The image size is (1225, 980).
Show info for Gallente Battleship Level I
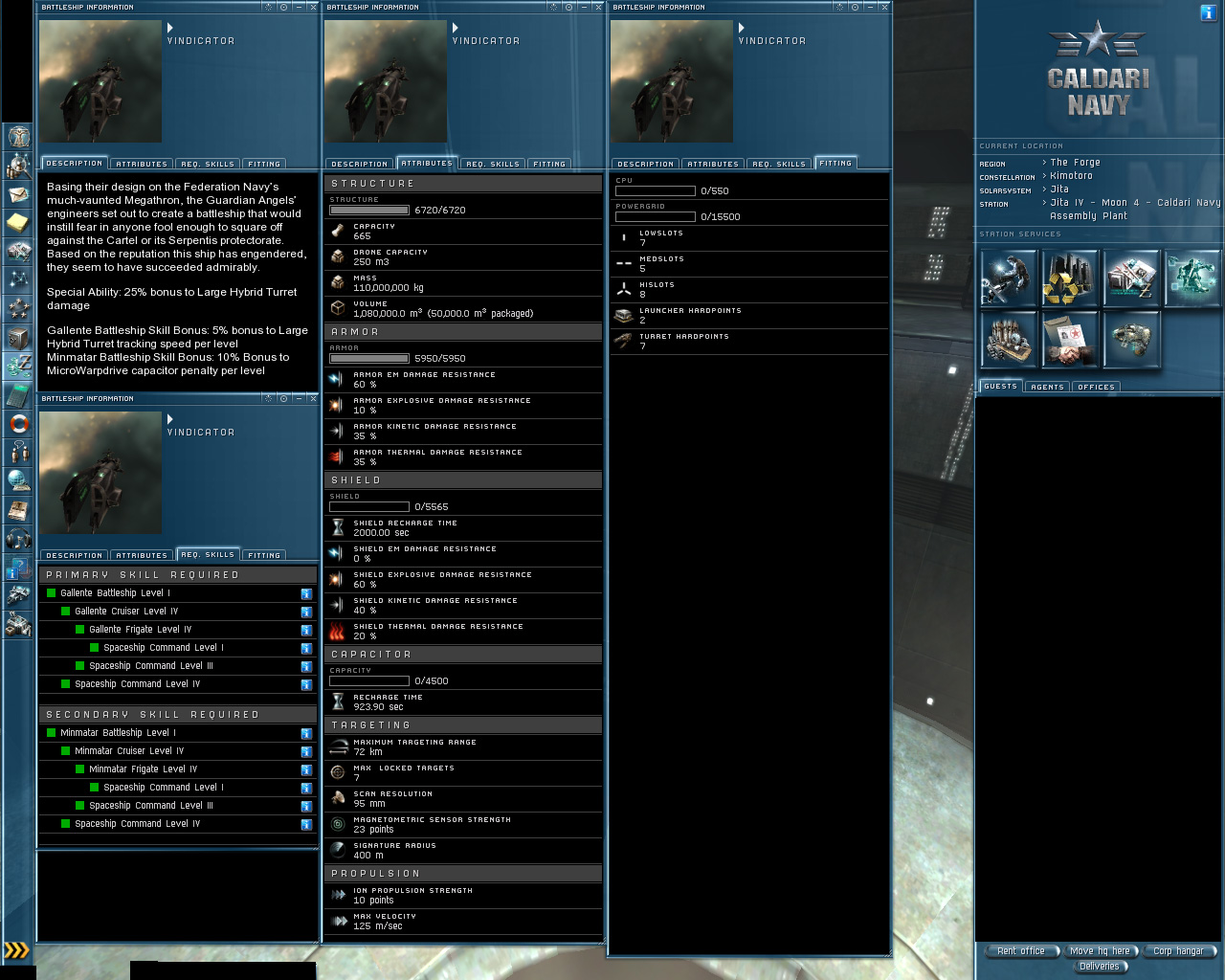[x=306, y=594]
